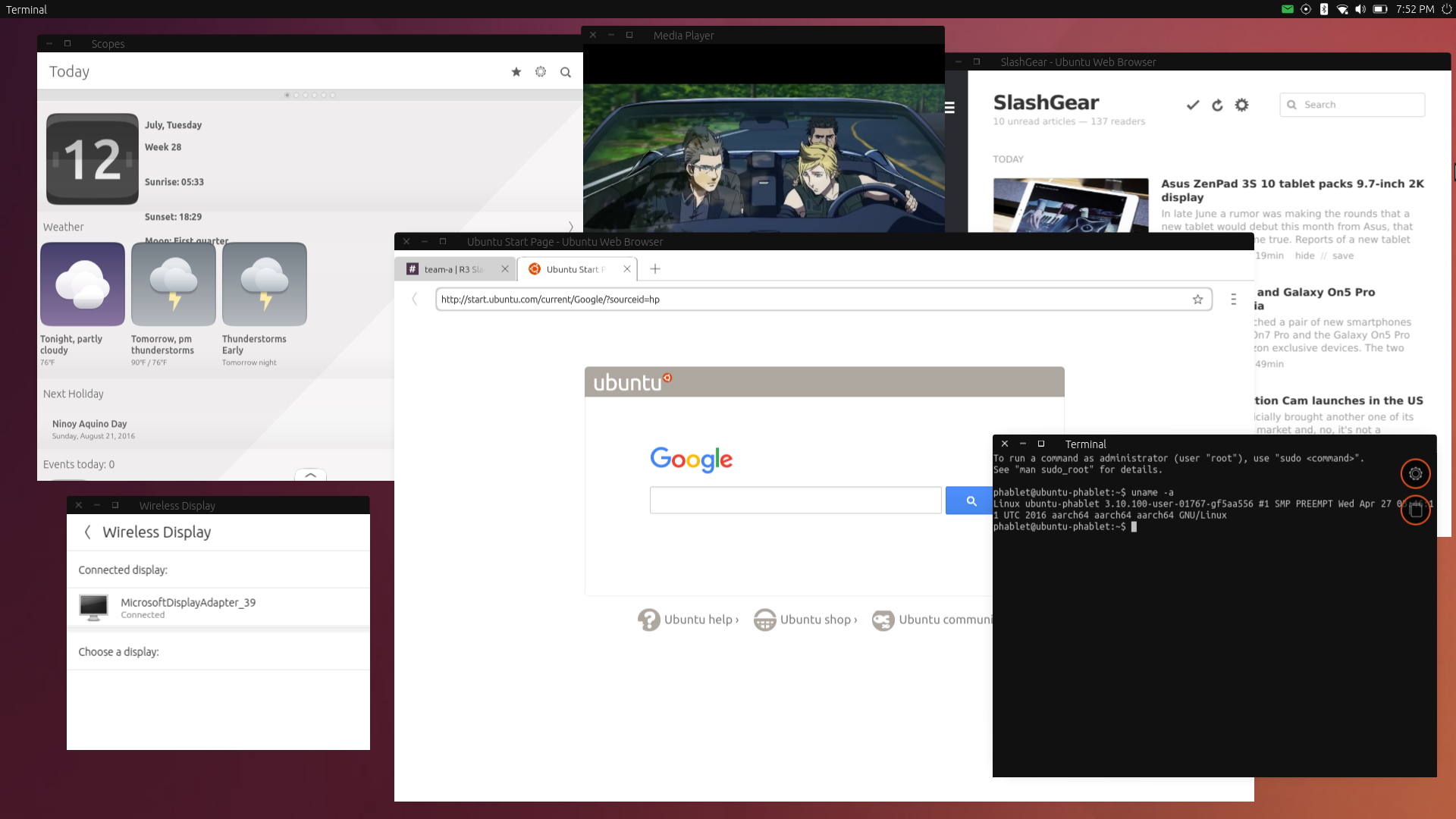Viewport: 1456px width, 819px height.
Task: Expand the bottom edge chevron in Scopes
Action: 311,475
